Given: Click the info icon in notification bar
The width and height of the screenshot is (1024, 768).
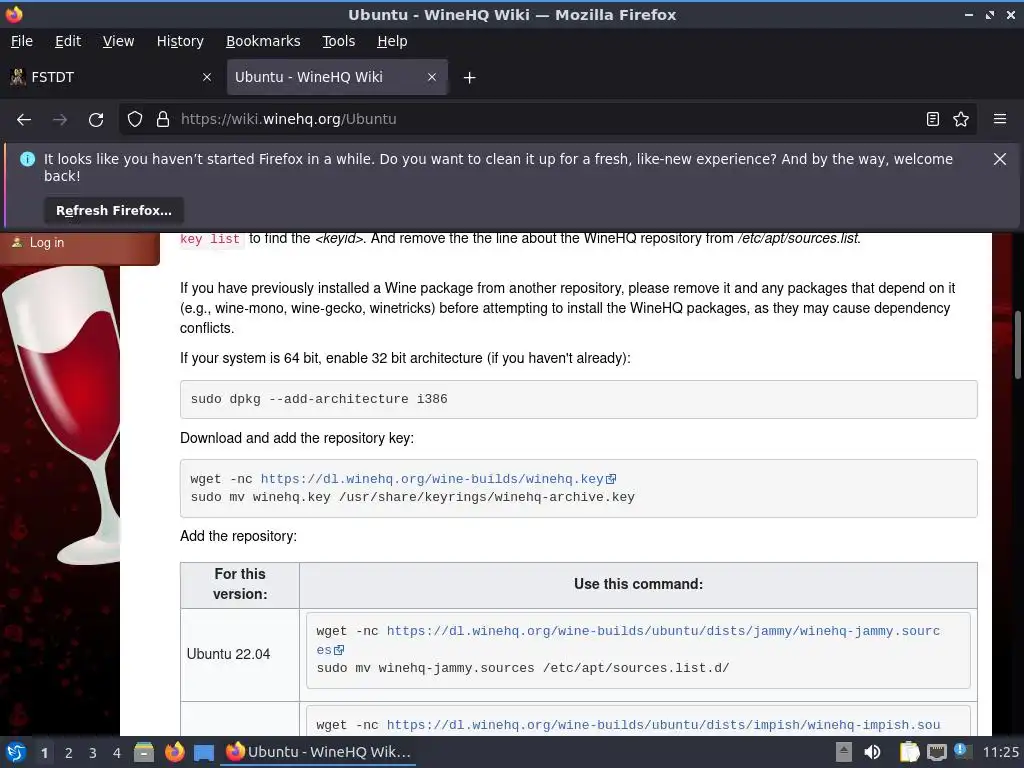Looking at the screenshot, I should 27,159.
